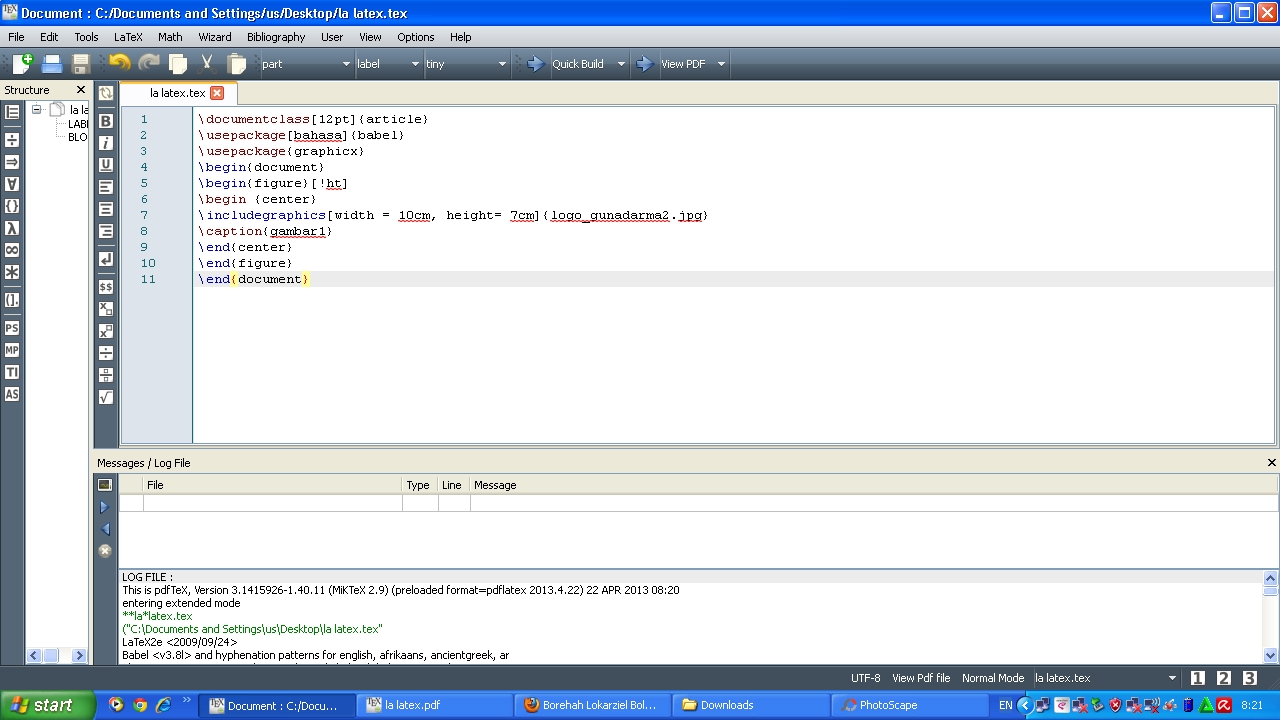The image size is (1280, 720).
Task: Create a new document from the toolbar
Action: pyautogui.click(x=22, y=63)
